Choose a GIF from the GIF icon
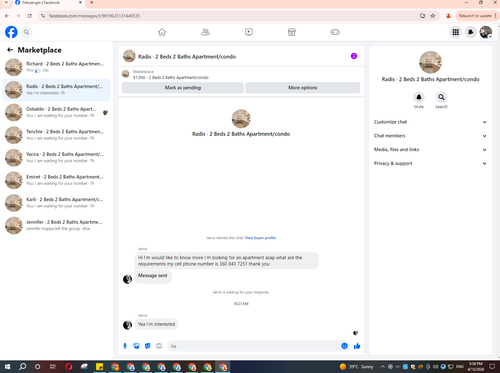The height and width of the screenshot is (373, 500). point(159,346)
